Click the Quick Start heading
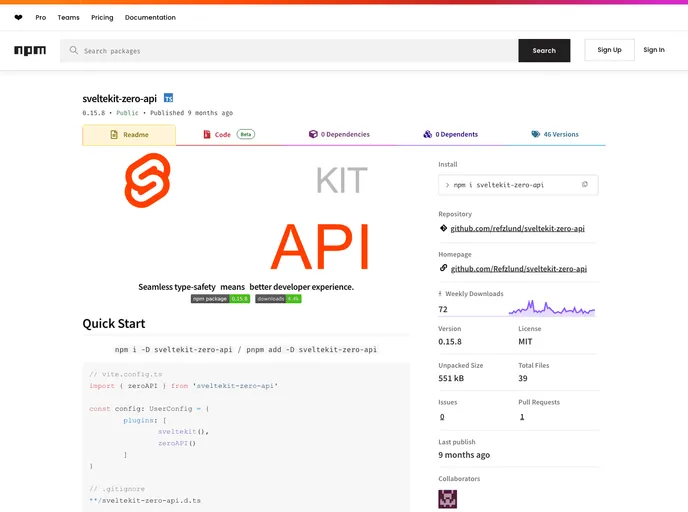 pos(114,324)
